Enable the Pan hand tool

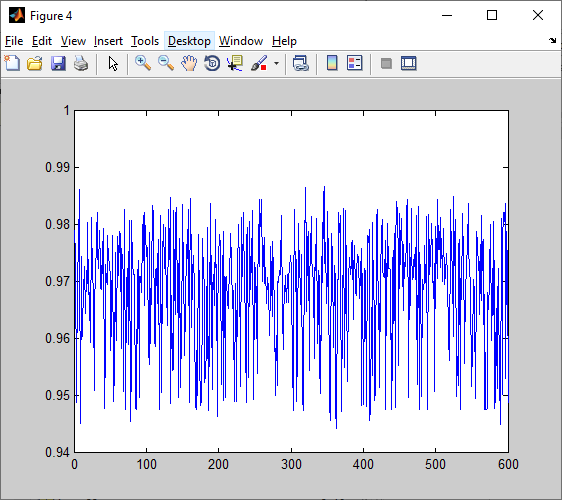(189, 63)
